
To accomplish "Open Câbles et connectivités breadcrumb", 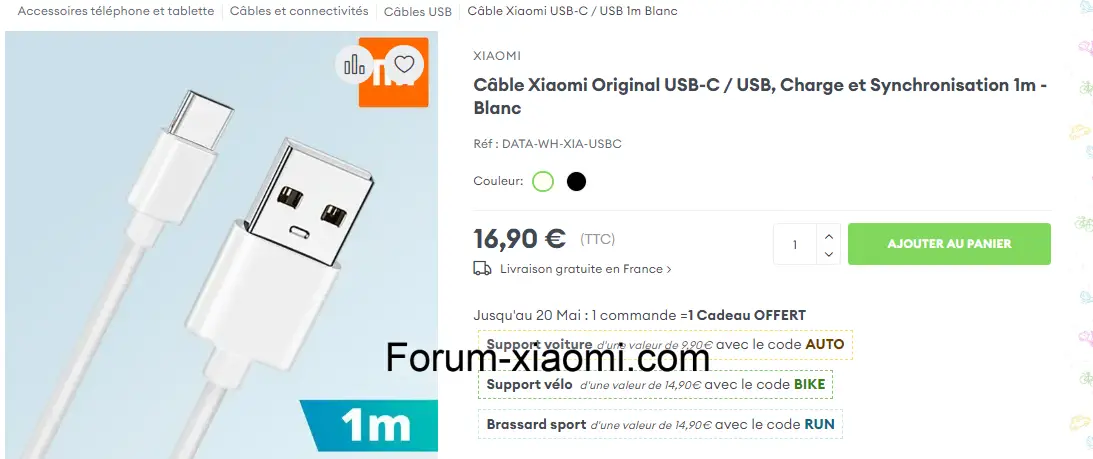I will [299, 11].
